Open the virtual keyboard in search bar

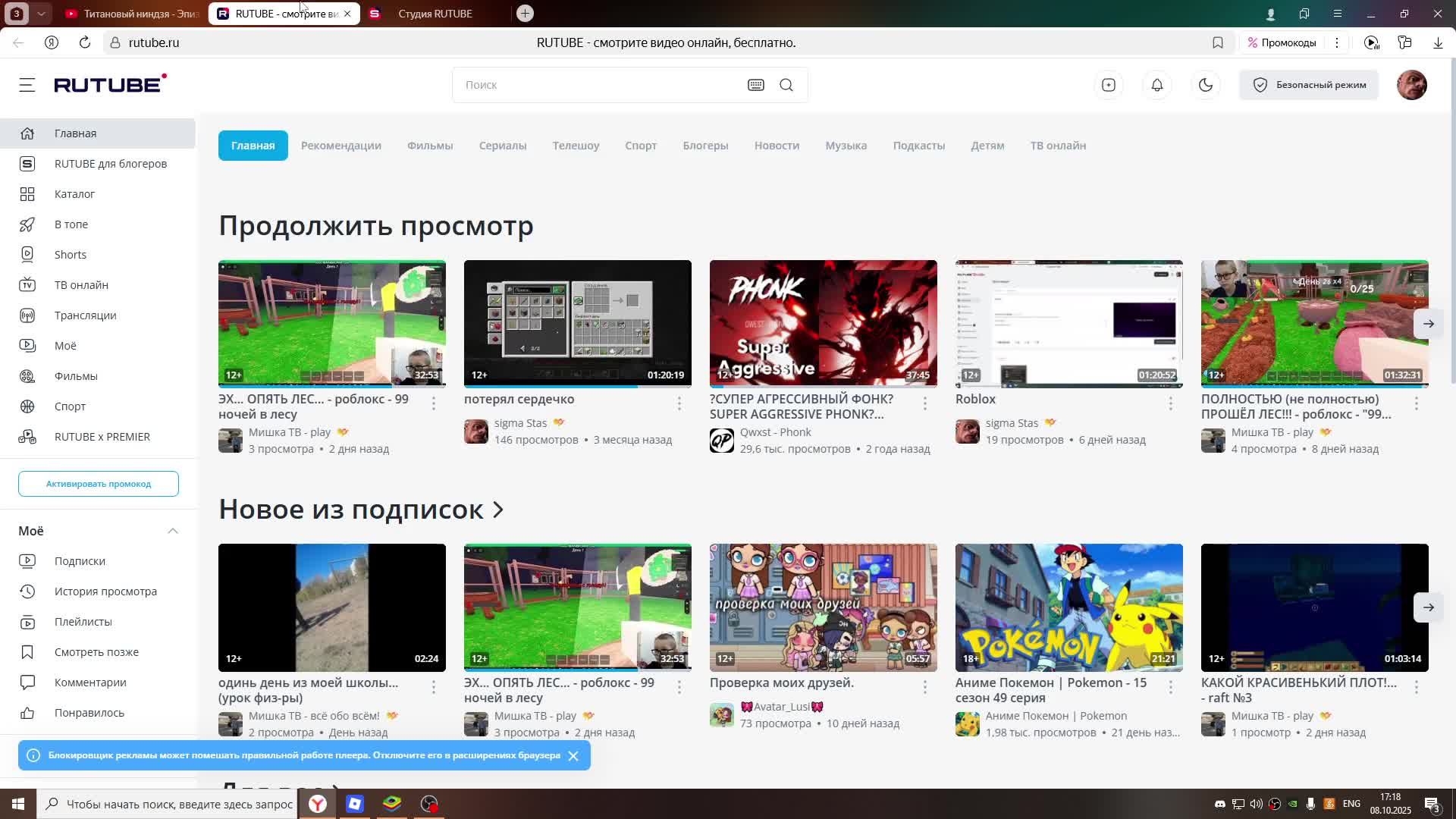pyautogui.click(x=755, y=85)
